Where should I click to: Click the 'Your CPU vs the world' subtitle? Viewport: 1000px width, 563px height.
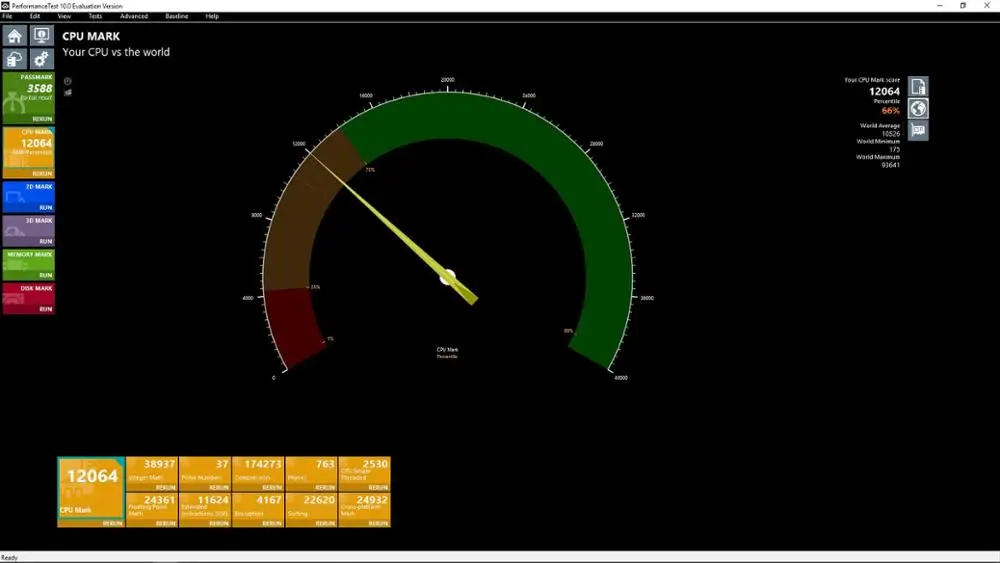pyautogui.click(x=116, y=52)
